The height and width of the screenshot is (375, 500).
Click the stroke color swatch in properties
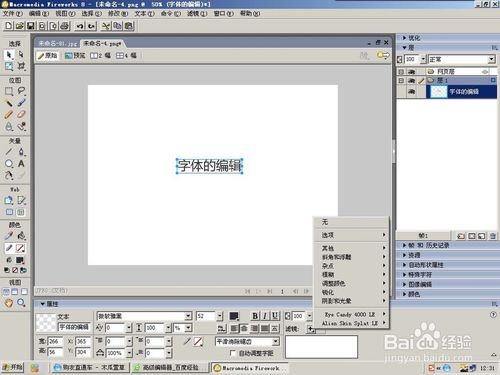(198, 341)
